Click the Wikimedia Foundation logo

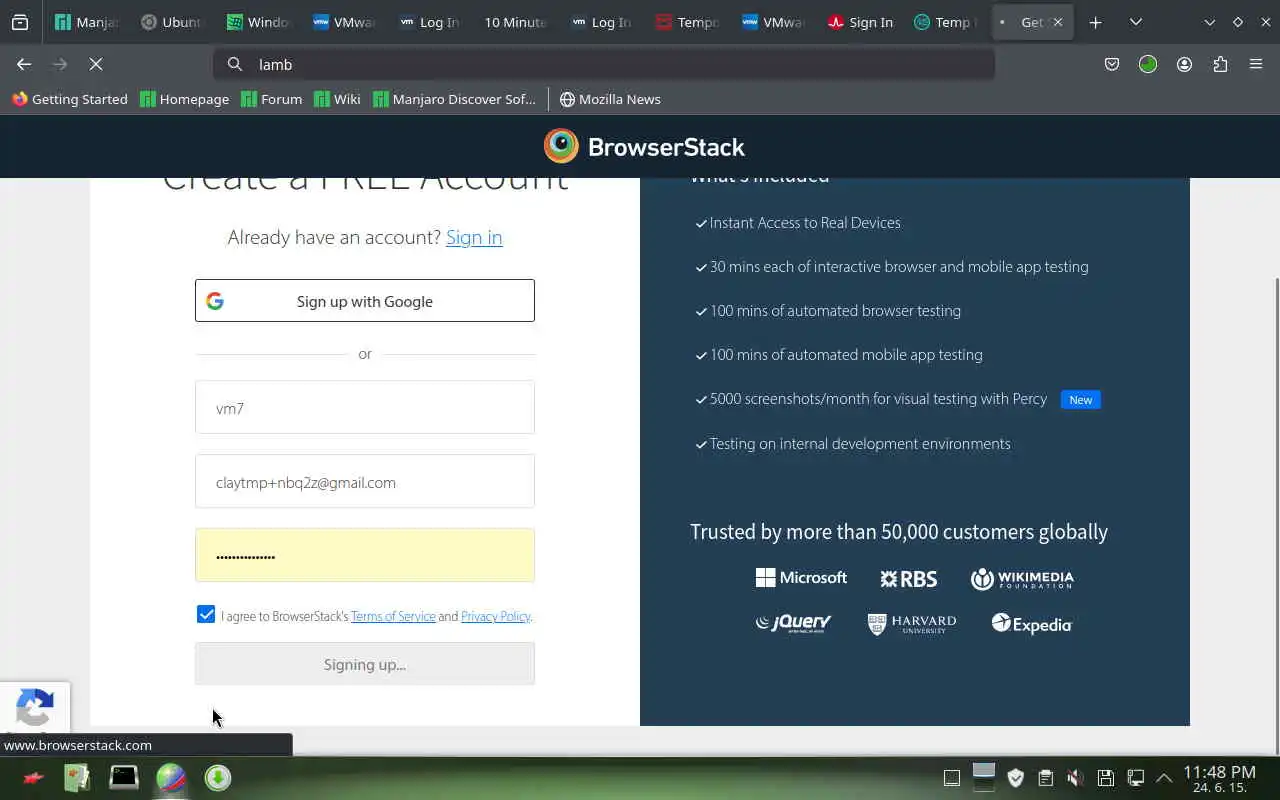pos(1022,579)
